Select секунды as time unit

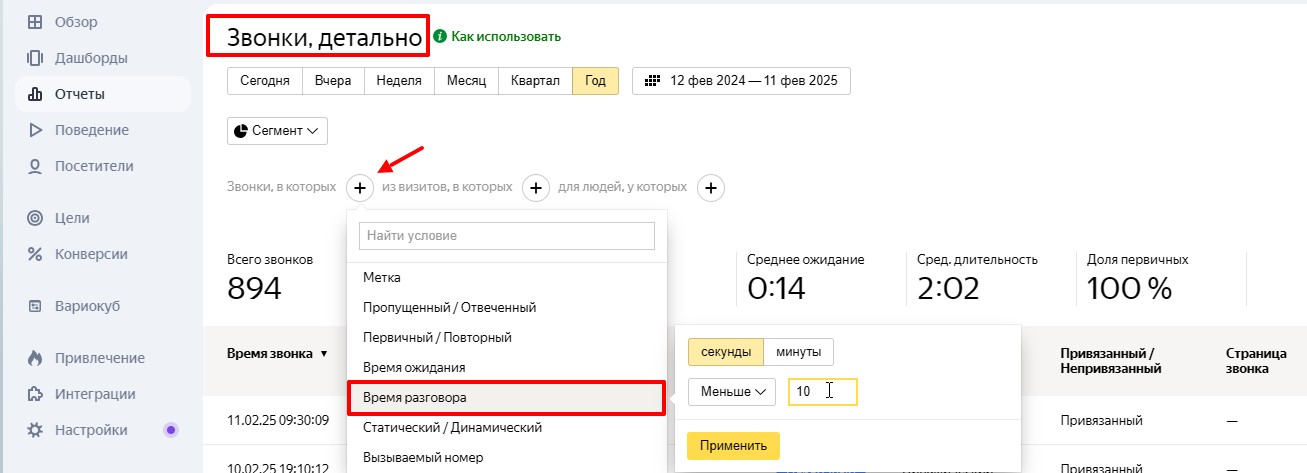(x=726, y=352)
